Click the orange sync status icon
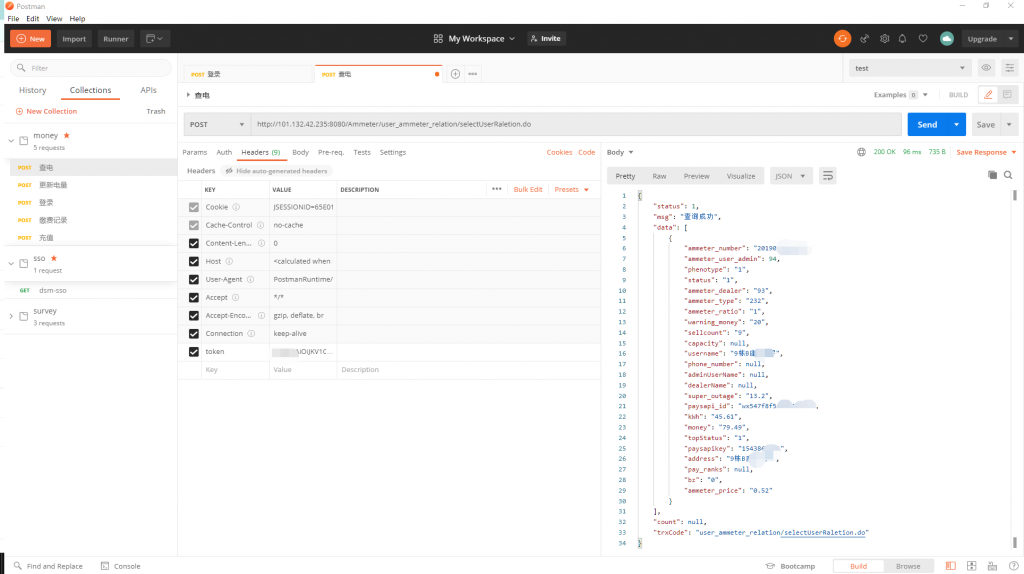This screenshot has width=1024, height=574. [x=843, y=39]
